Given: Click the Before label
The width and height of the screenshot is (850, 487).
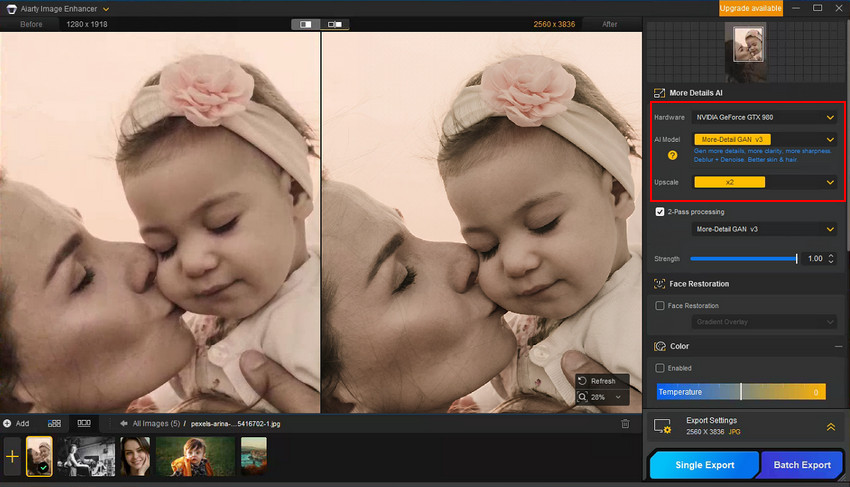Looking at the screenshot, I should click(31, 24).
